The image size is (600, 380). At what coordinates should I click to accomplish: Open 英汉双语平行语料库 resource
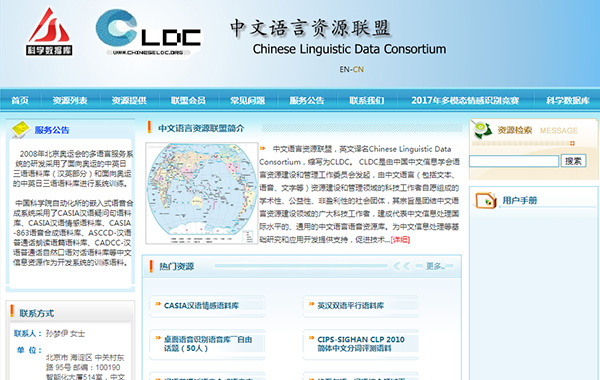pos(351,305)
